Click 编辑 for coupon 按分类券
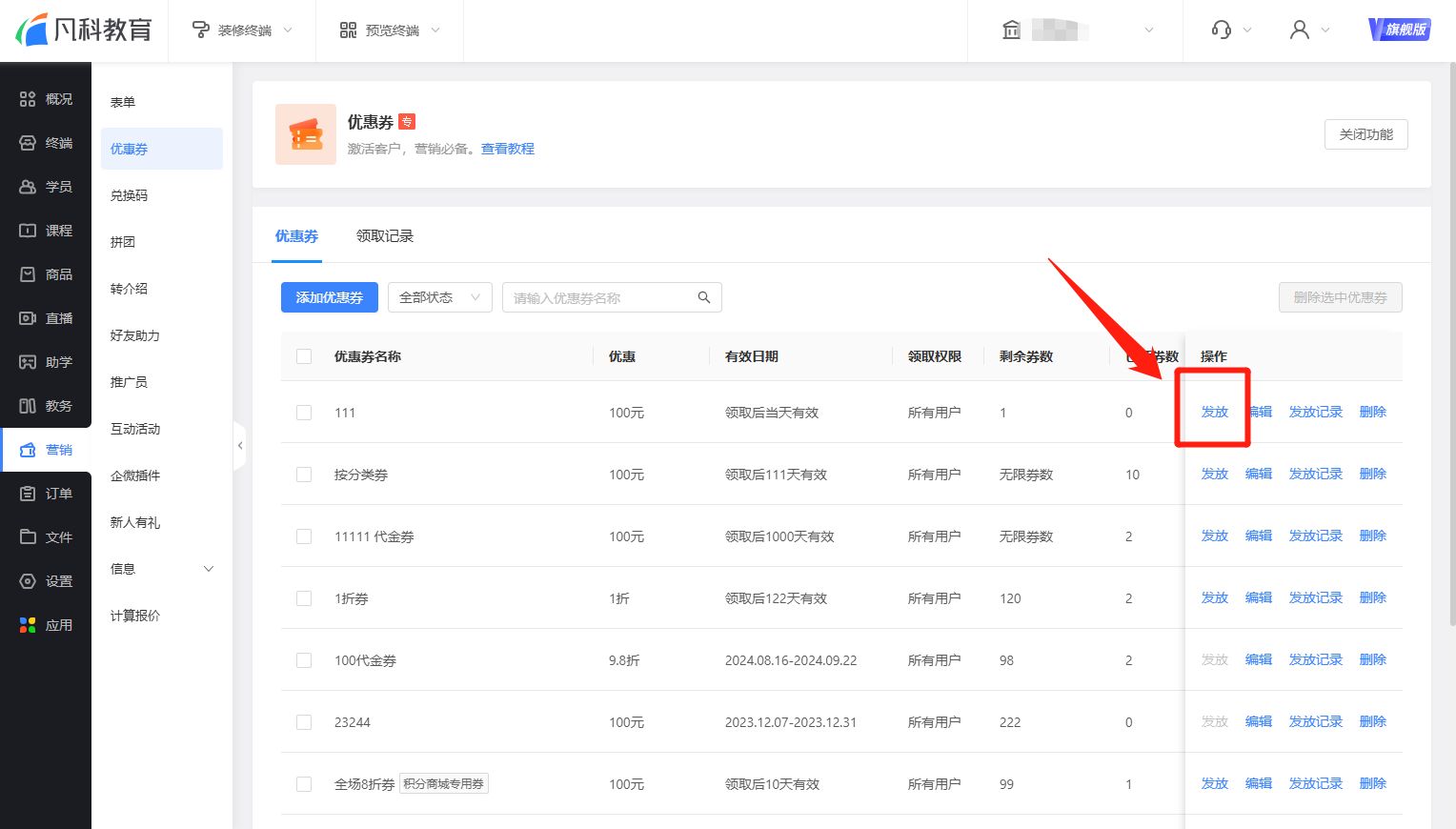Screen dimensions: 1456x829 click(1259, 474)
